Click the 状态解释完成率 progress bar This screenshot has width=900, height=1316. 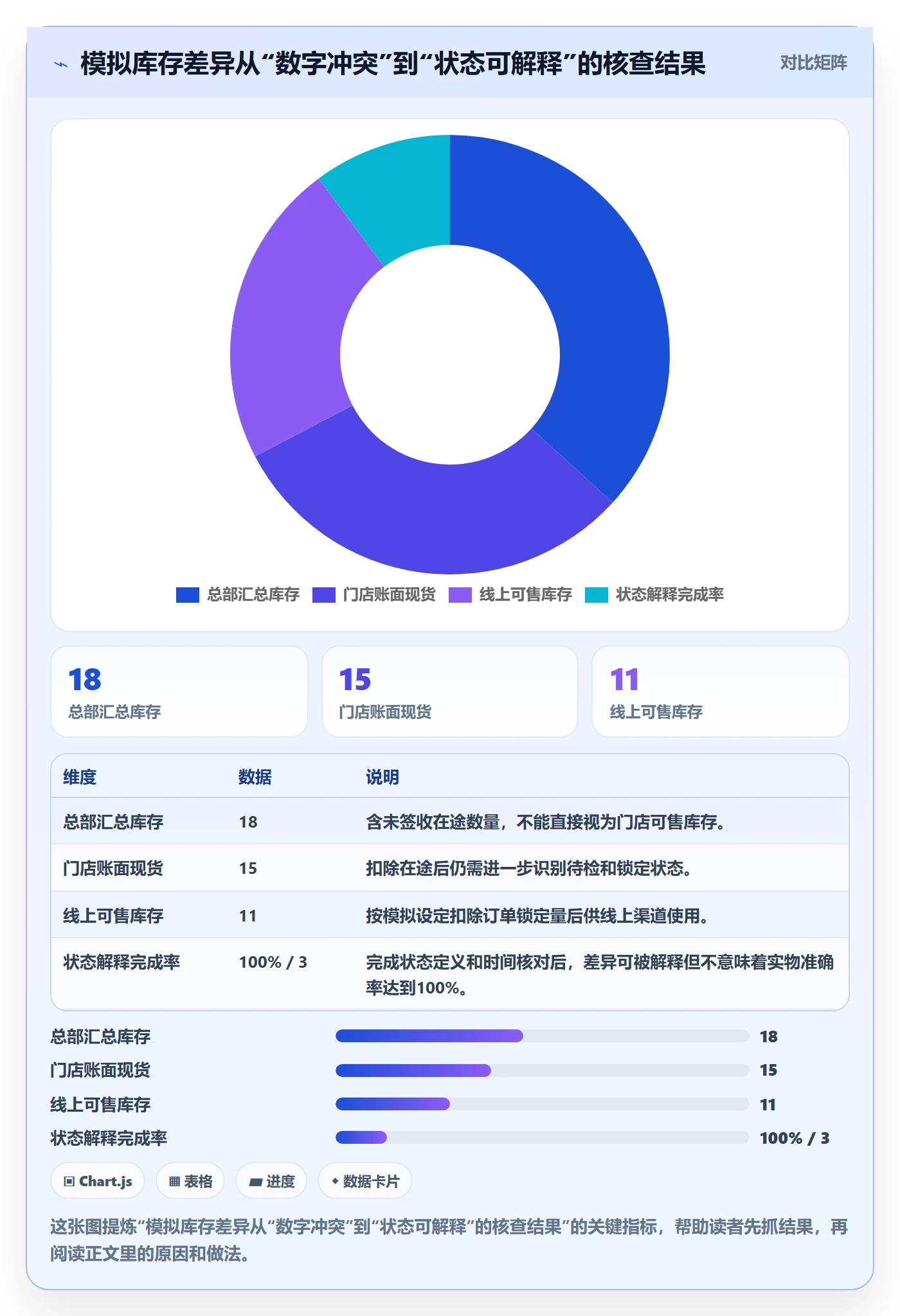(543, 1137)
